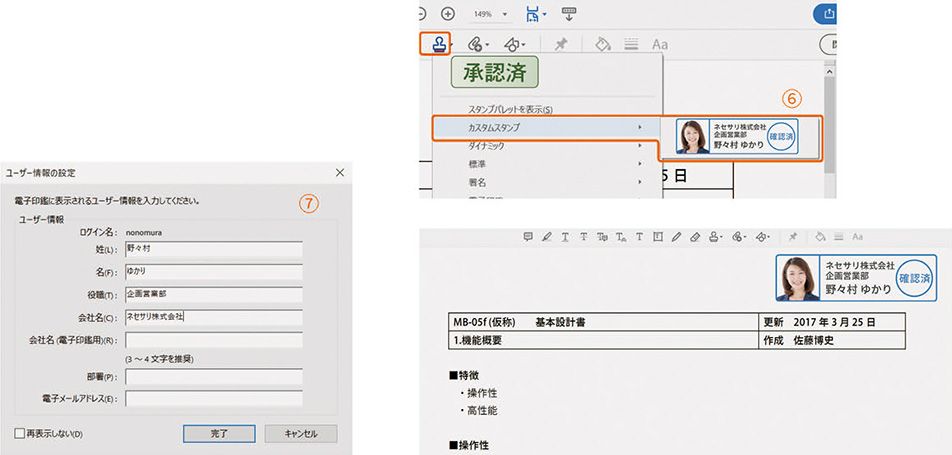Click the attach file icon in lower window
This screenshot has height=455, width=952.
738,237
